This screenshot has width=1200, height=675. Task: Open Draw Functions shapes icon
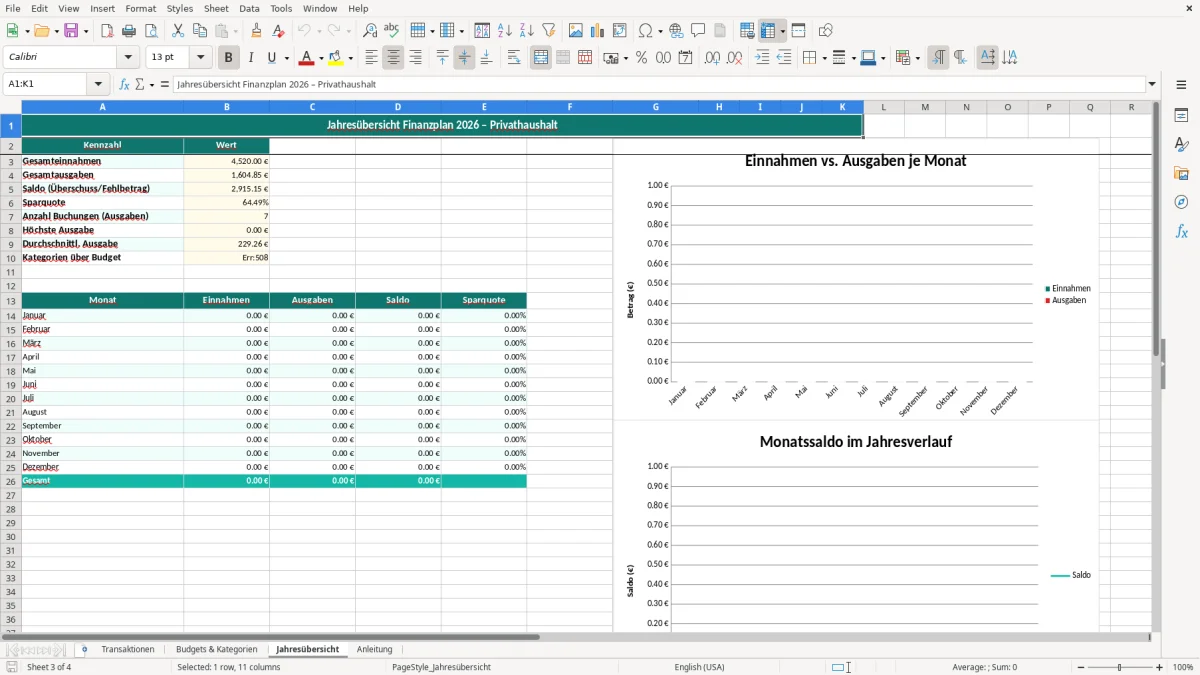click(826, 31)
